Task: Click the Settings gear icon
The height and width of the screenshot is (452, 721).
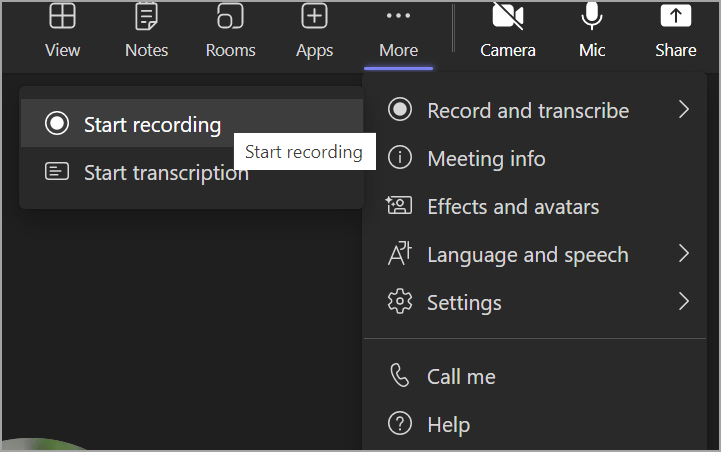Action: click(400, 301)
